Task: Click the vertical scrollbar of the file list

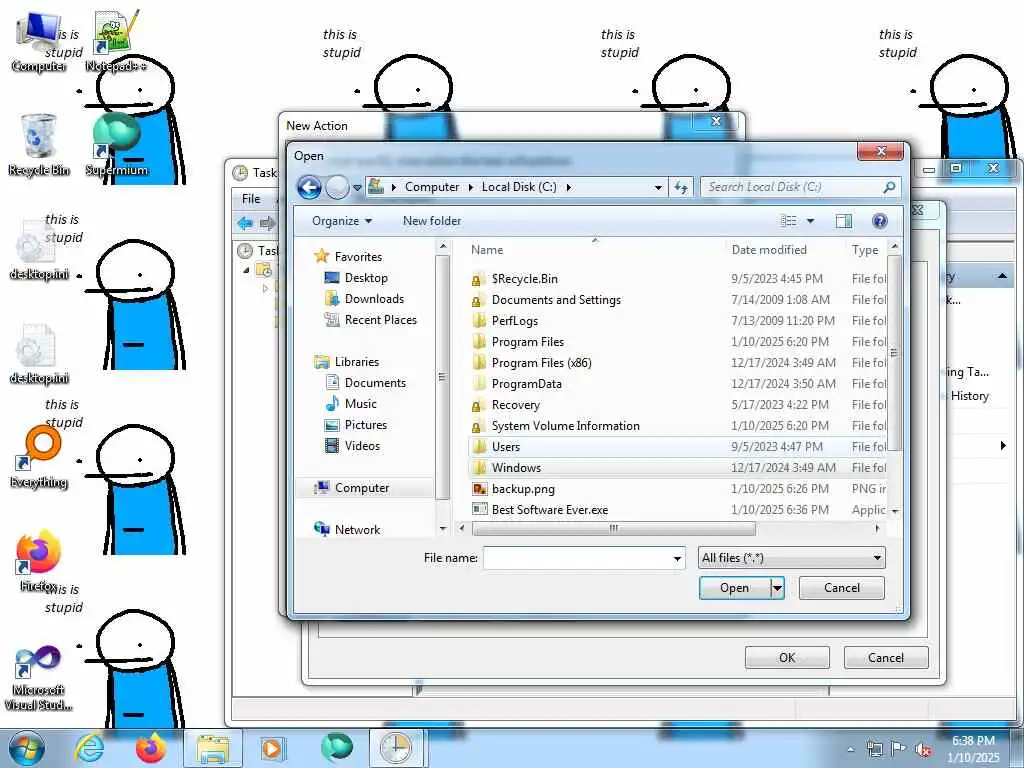Action: click(895, 353)
